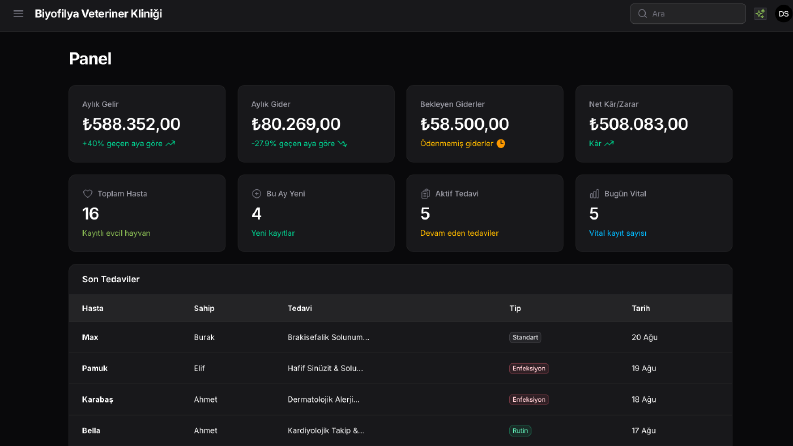Click the date 20 Ağu
Image resolution: width=793 pixels, height=446 pixels.
[644, 337]
